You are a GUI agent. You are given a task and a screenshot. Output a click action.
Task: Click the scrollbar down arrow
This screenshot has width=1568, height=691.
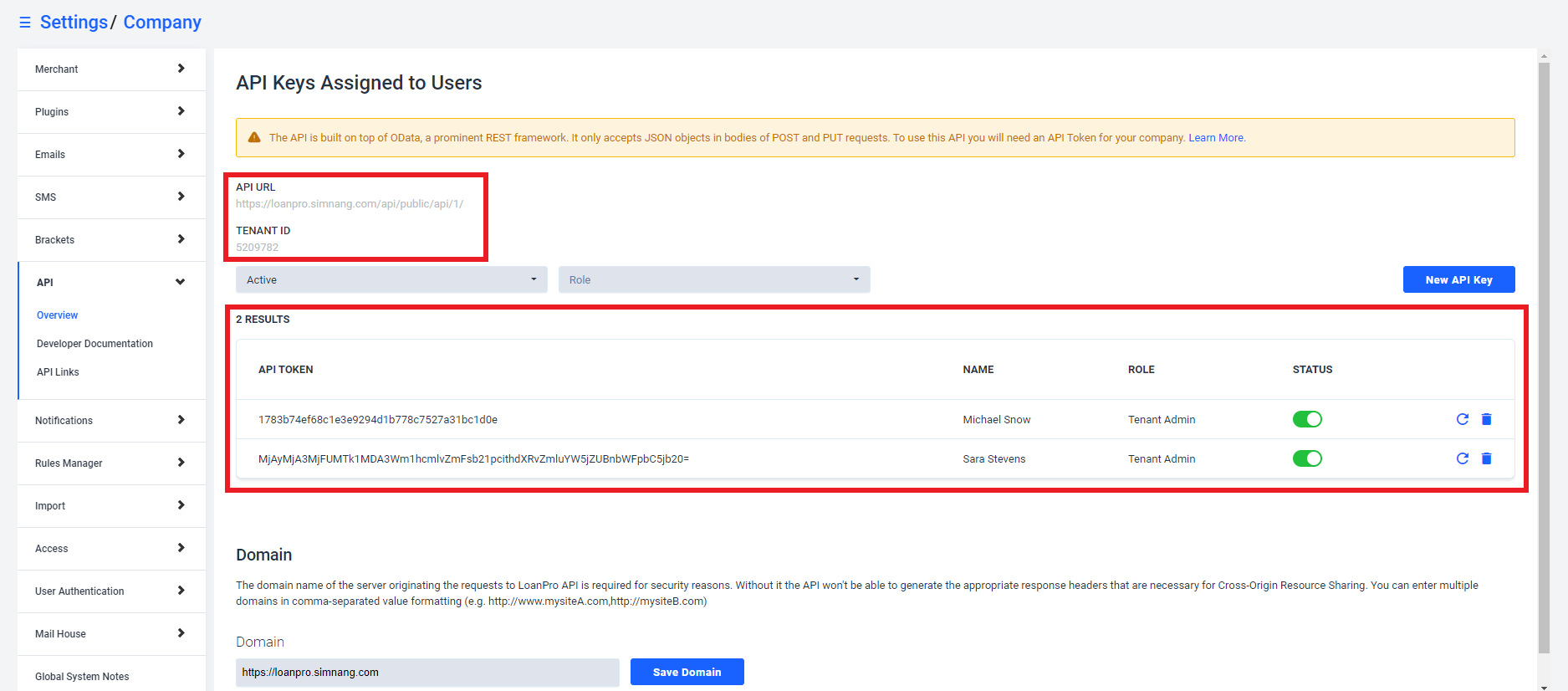(1544, 687)
